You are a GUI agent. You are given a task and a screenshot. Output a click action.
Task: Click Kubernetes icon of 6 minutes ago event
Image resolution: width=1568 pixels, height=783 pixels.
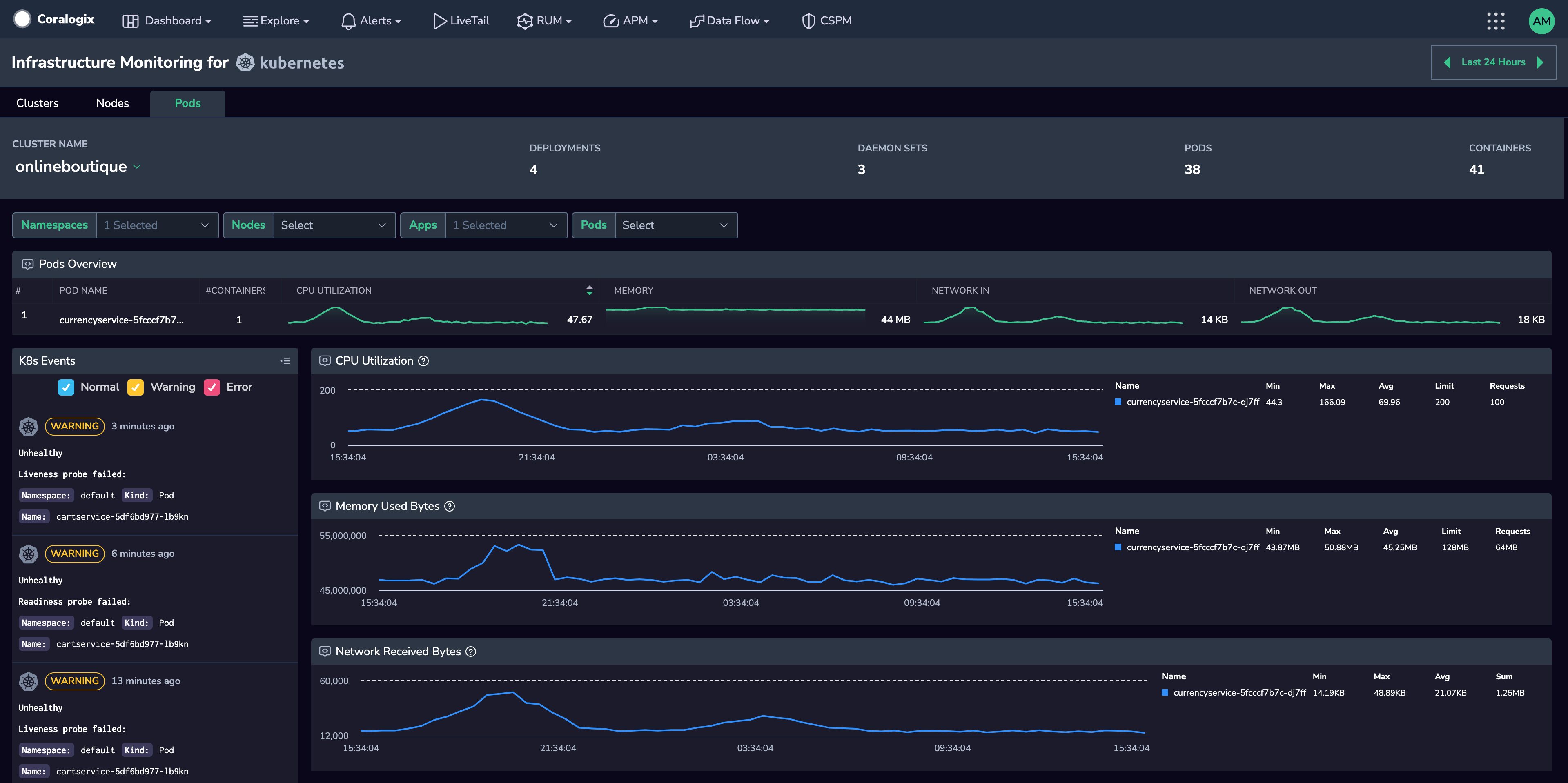click(29, 554)
